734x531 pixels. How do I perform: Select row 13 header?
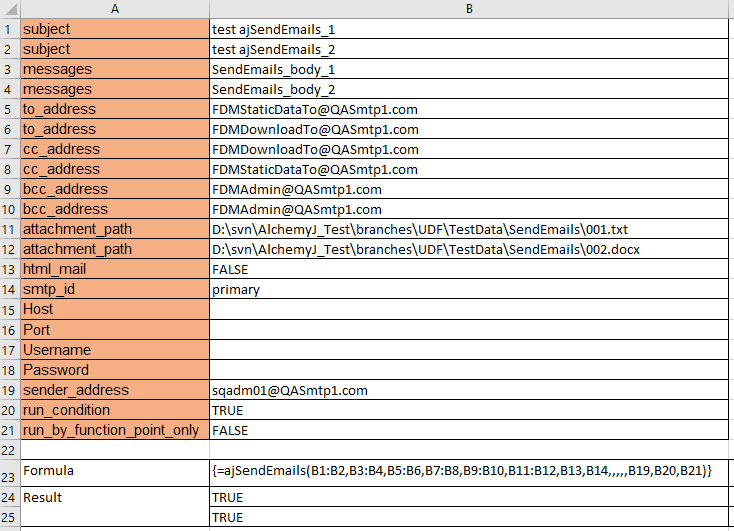[9, 270]
